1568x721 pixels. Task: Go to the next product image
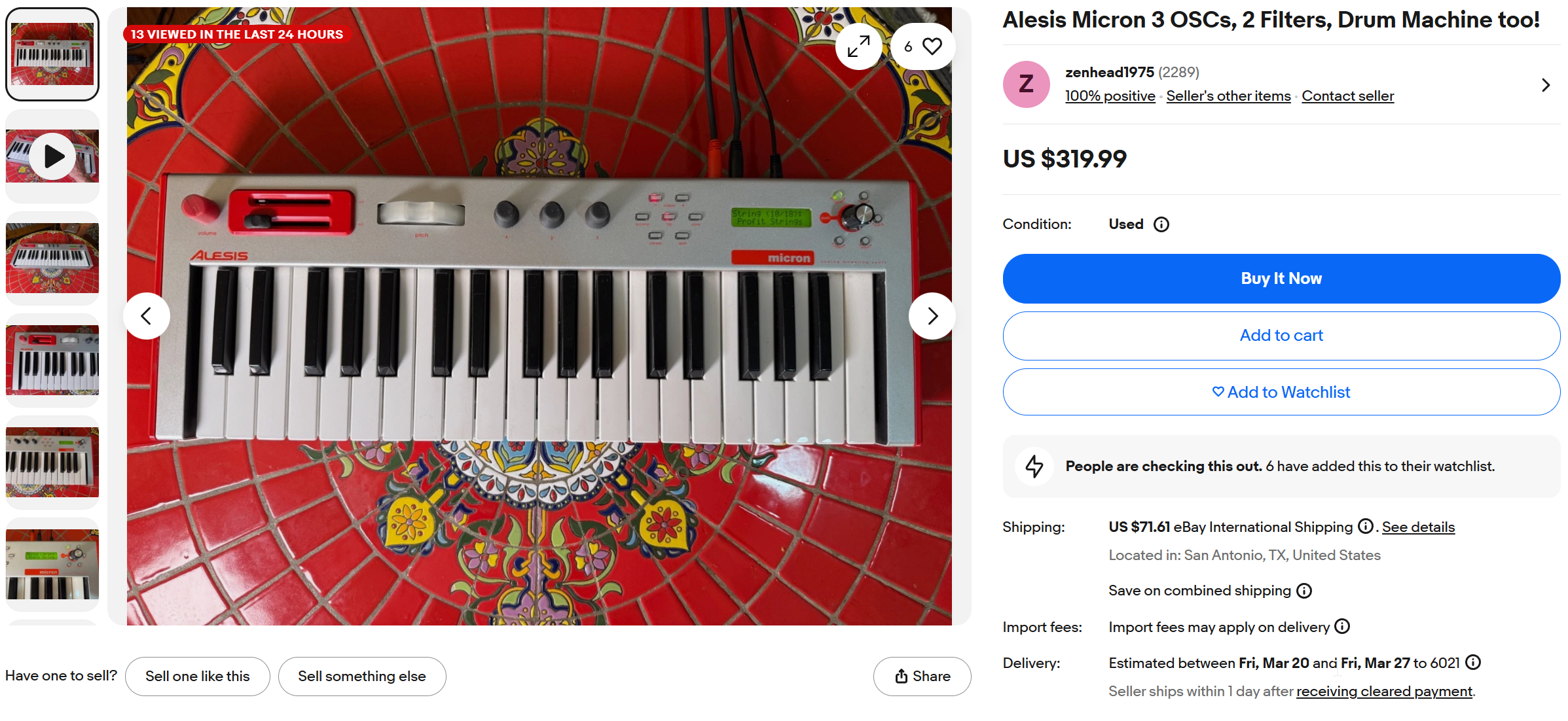[x=932, y=316]
